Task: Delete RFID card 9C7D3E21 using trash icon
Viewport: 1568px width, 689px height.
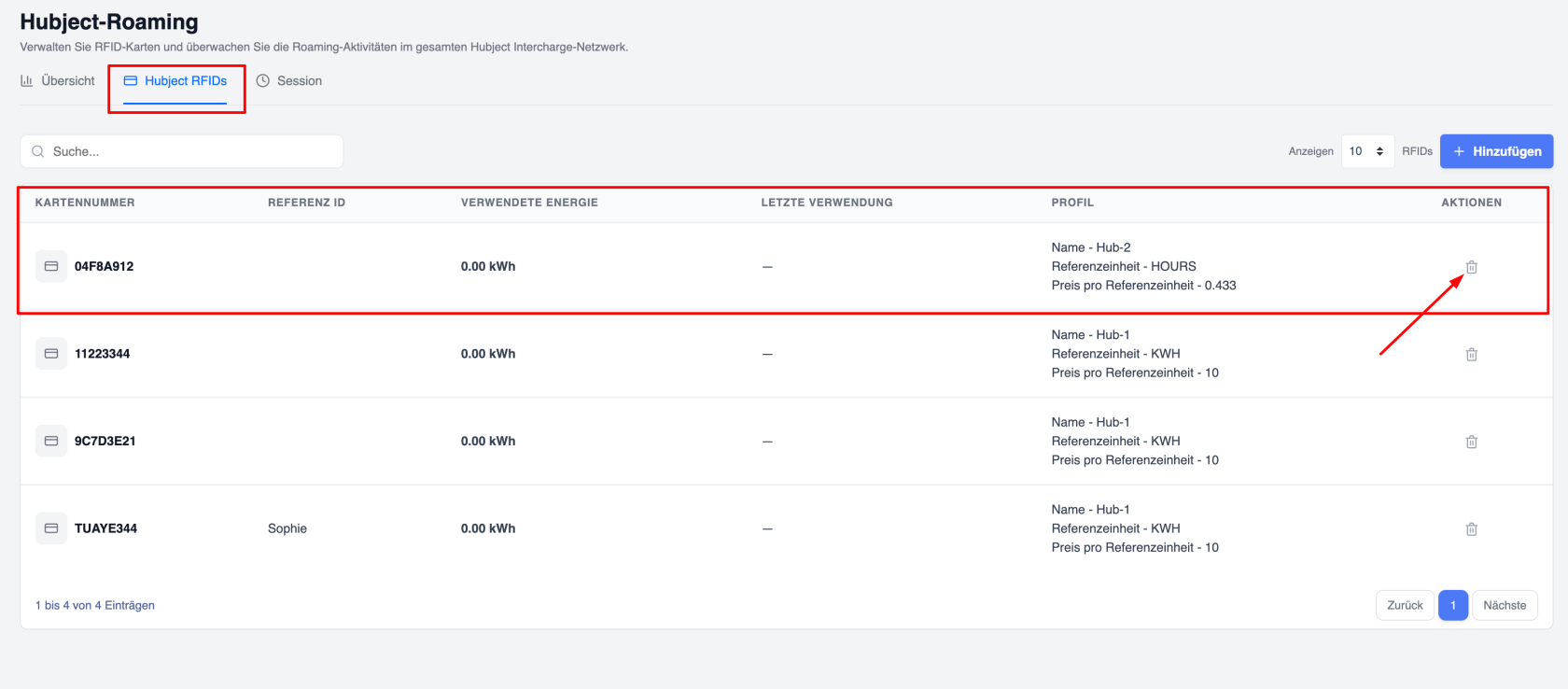Action: (1471, 442)
